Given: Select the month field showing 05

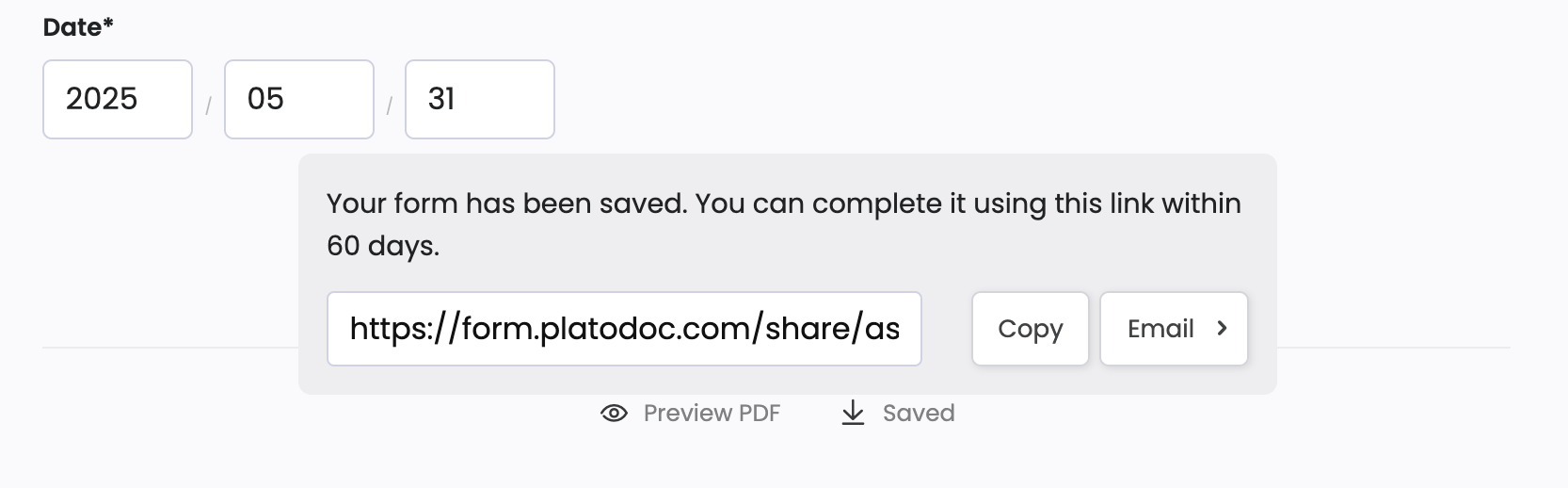Looking at the screenshot, I should click(x=298, y=100).
